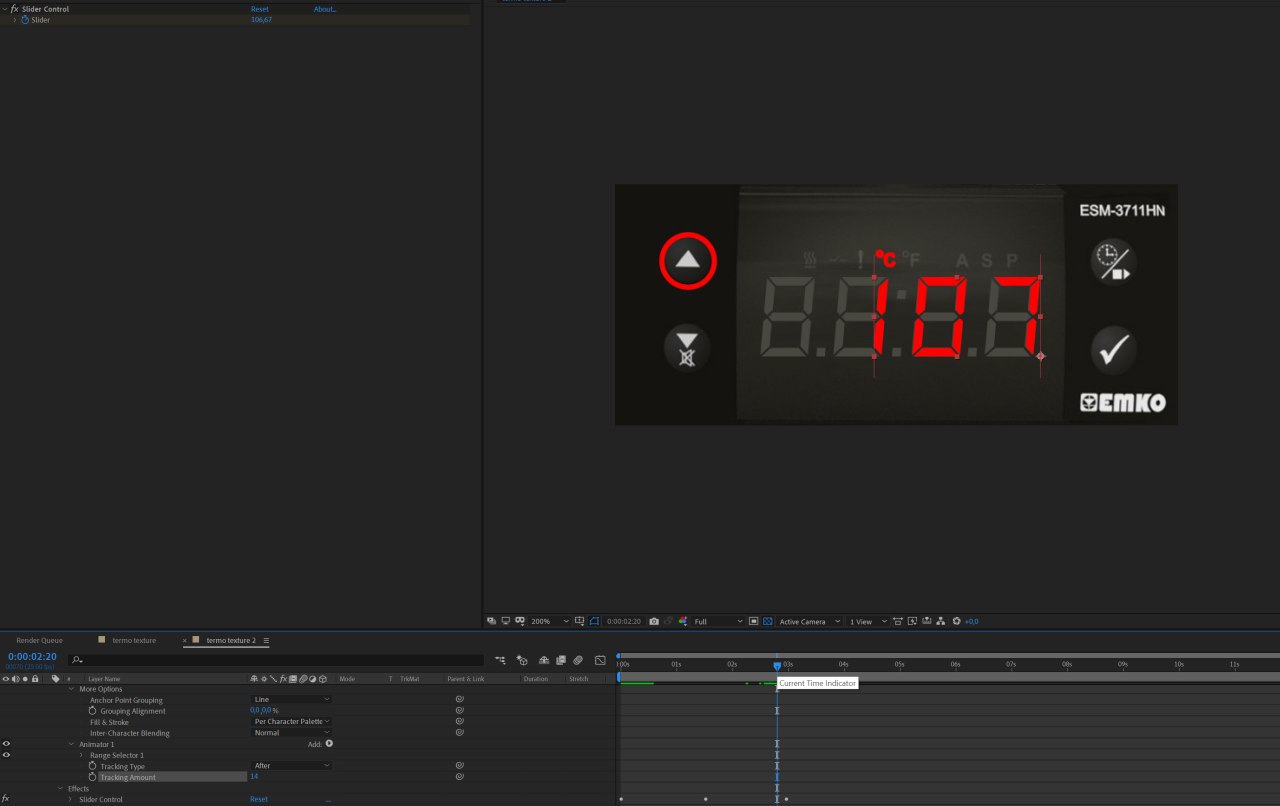Open the Full resolution dropdown

(x=719, y=621)
